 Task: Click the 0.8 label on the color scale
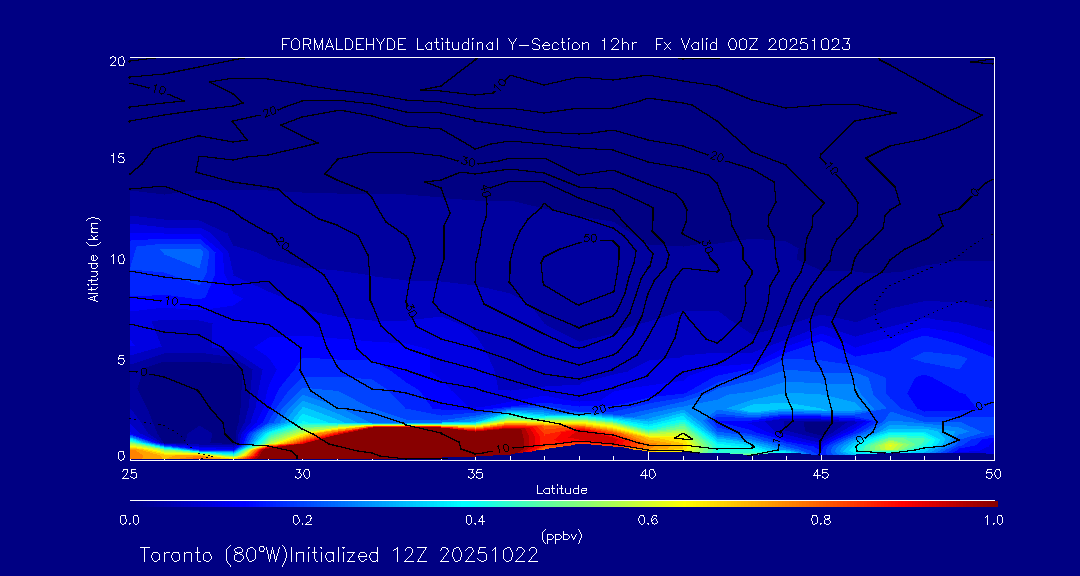821,520
